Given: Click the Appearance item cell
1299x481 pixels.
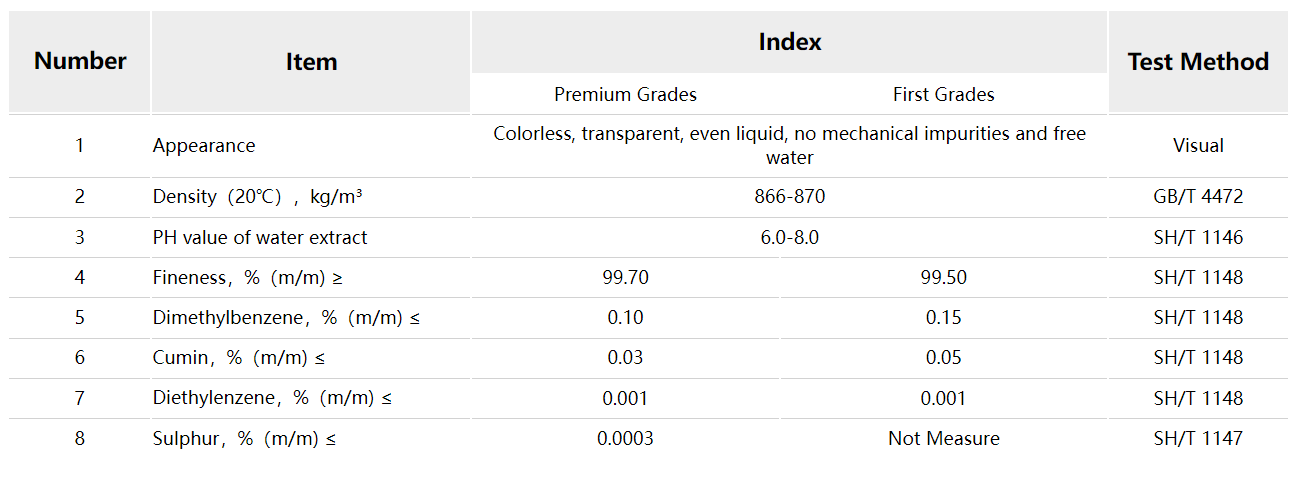Looking at the screenshot, I should click(x=204, y=146).
